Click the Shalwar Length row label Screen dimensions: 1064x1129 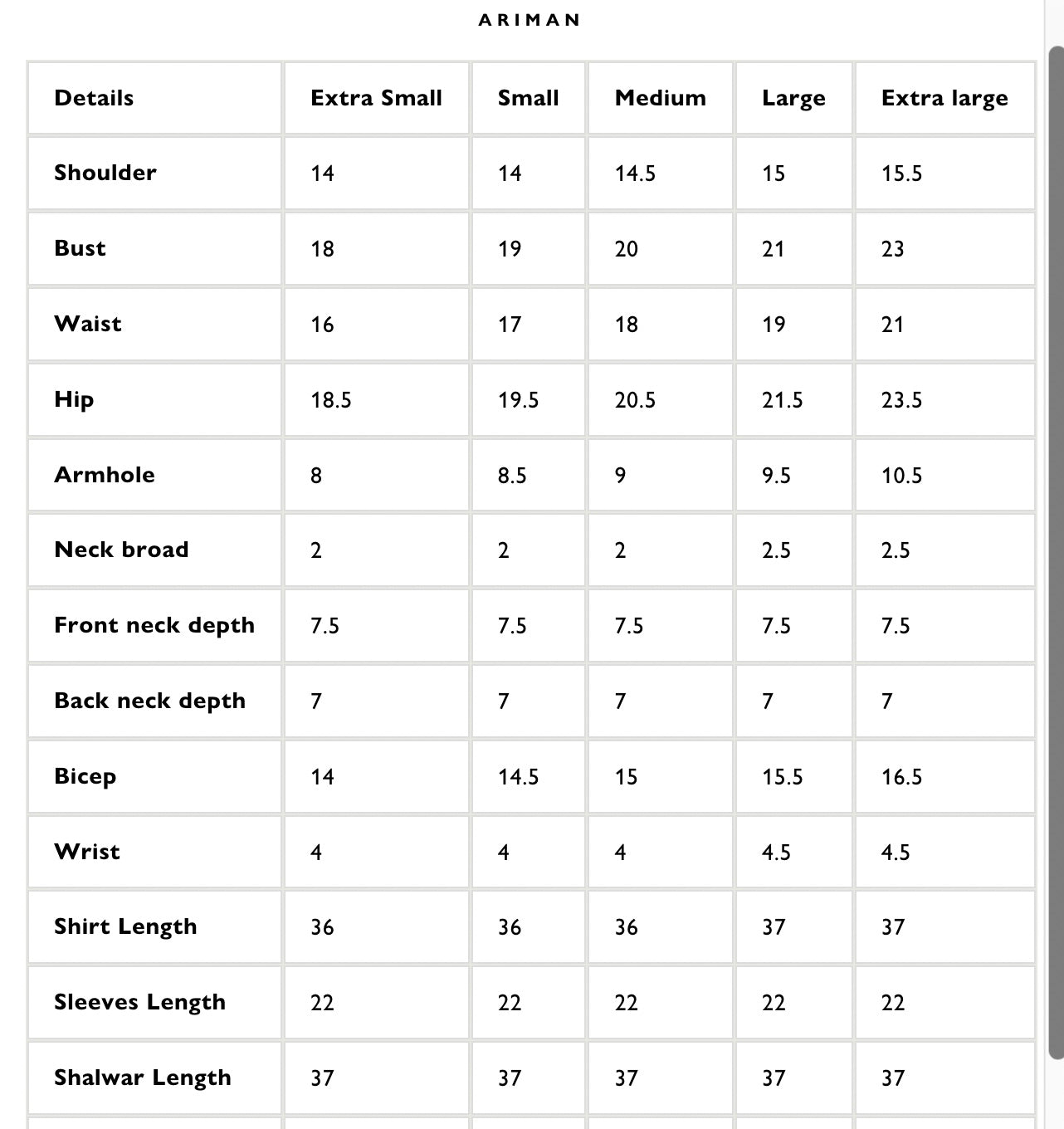click(x=143, y=1078)
